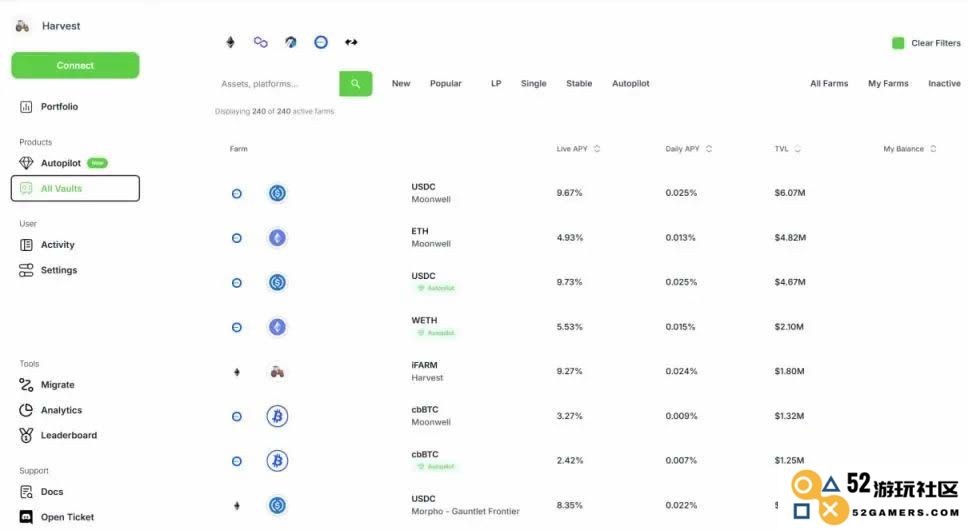The image size is (968, 530).
Task: Click the Connect wallet button
Action: pyautogui.click(x=75, y=65)
